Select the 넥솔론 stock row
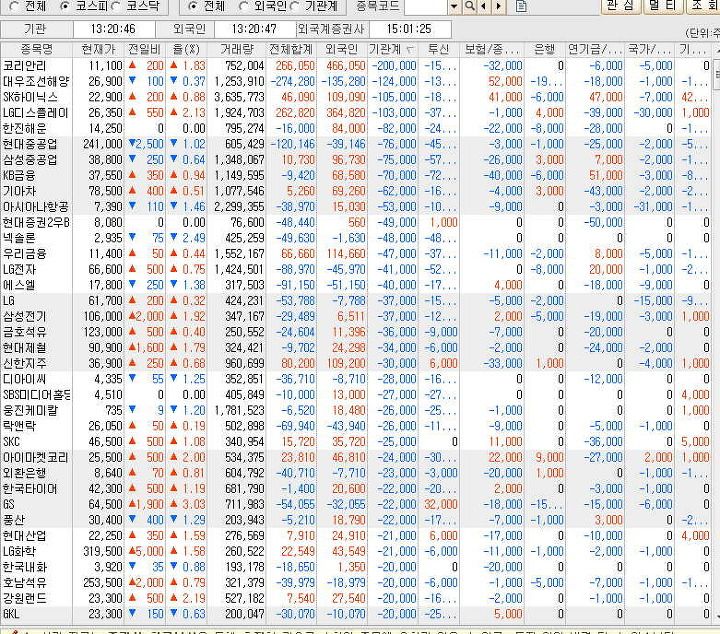720x634 pixels. 356,238
